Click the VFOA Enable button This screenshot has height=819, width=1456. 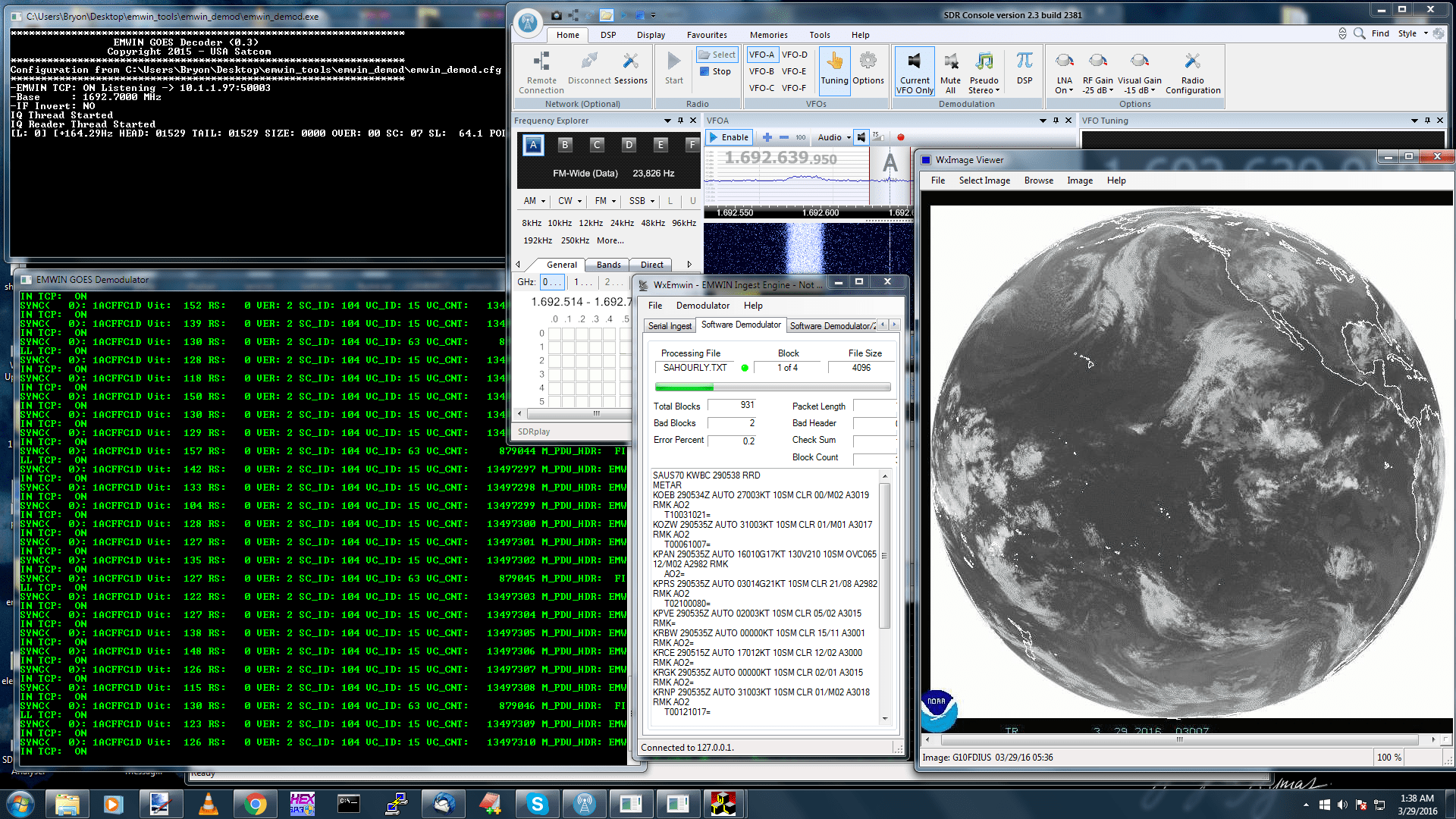coord(729,137)
